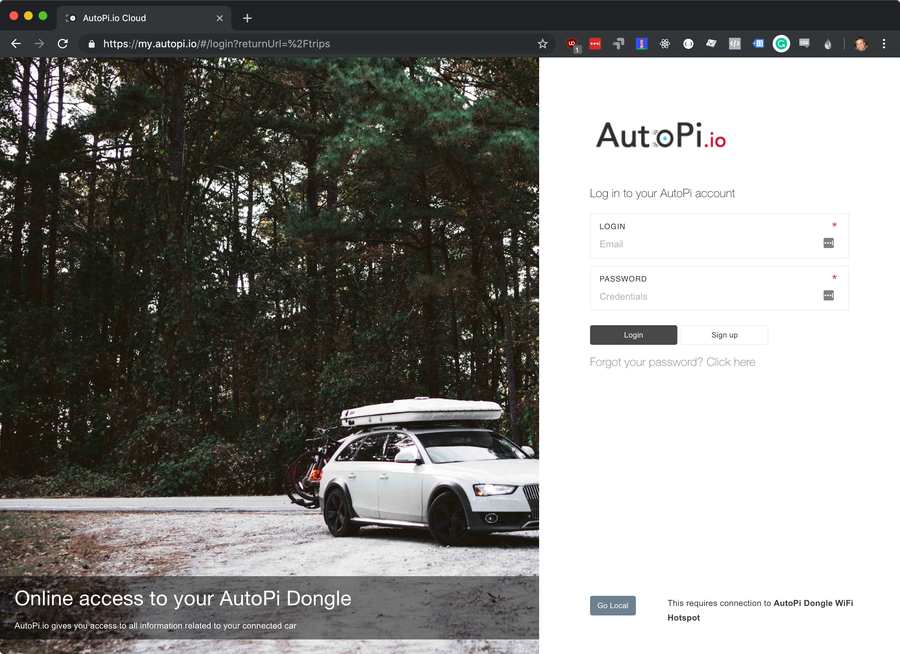Open the Chrome three-dot menu
The height and width of the screenshot is (654, 900).
pos(884,44)
